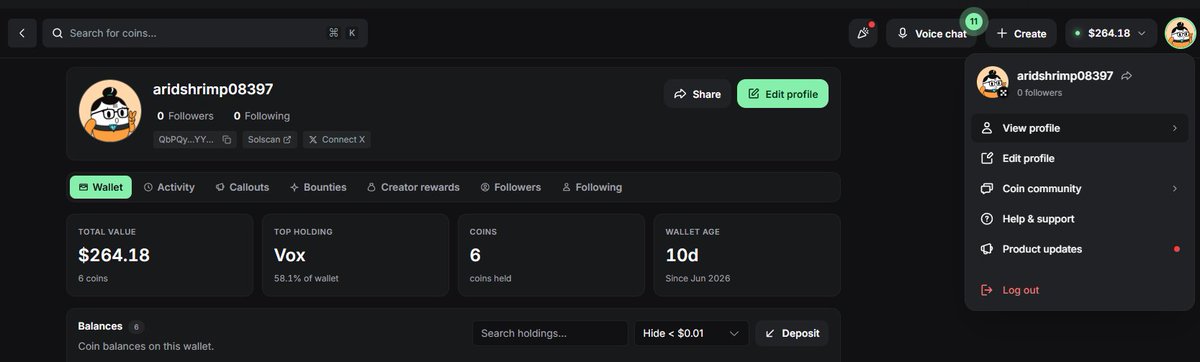Focus the Search for coins field
This screenshot has height=362, width=1200.
205,33
